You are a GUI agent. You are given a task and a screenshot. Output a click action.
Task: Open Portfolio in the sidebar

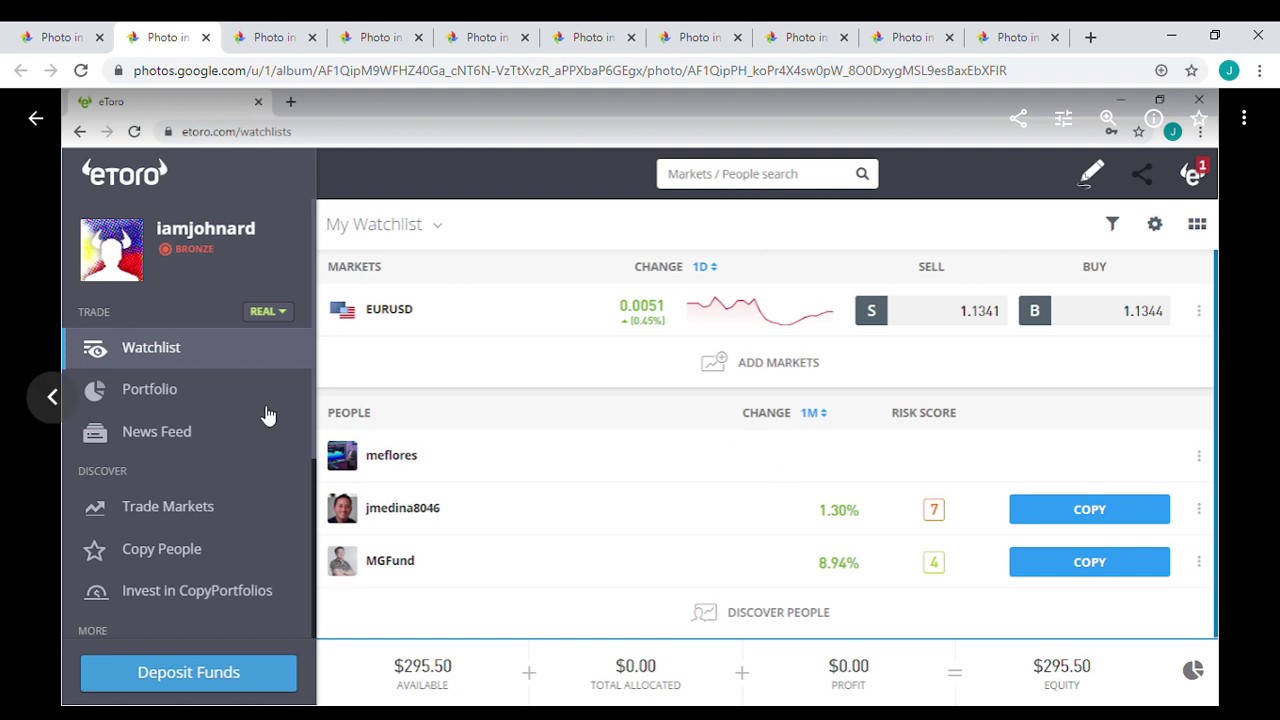pos(188,389)
